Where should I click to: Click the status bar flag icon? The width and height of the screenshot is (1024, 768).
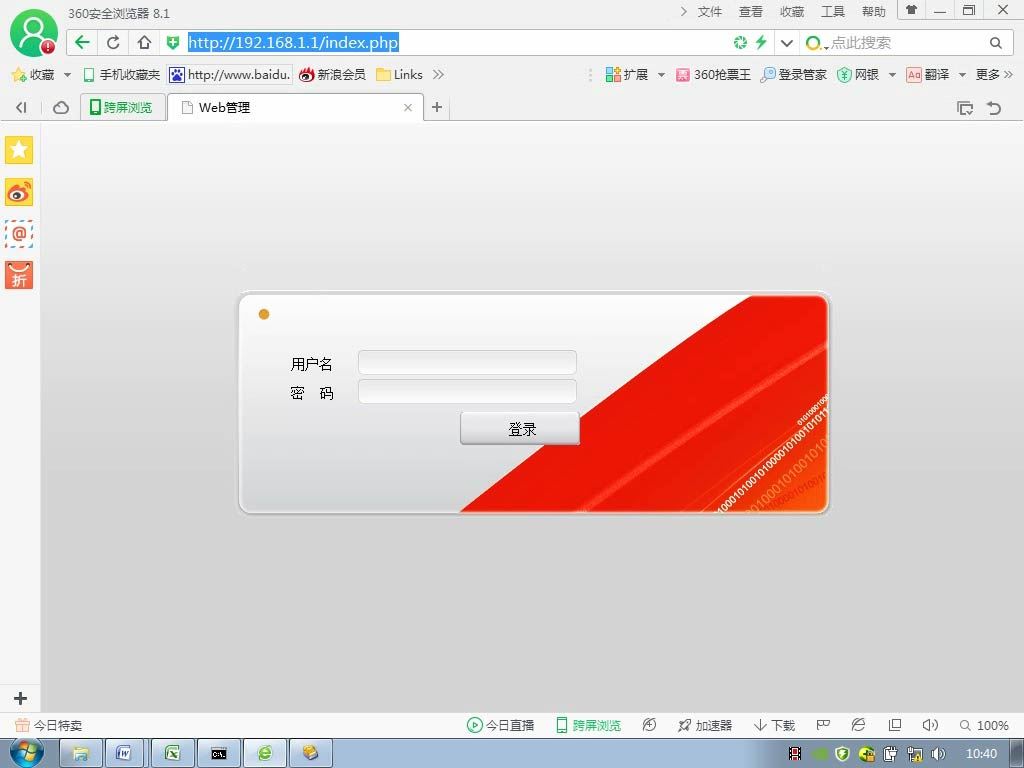click(823, 724)
